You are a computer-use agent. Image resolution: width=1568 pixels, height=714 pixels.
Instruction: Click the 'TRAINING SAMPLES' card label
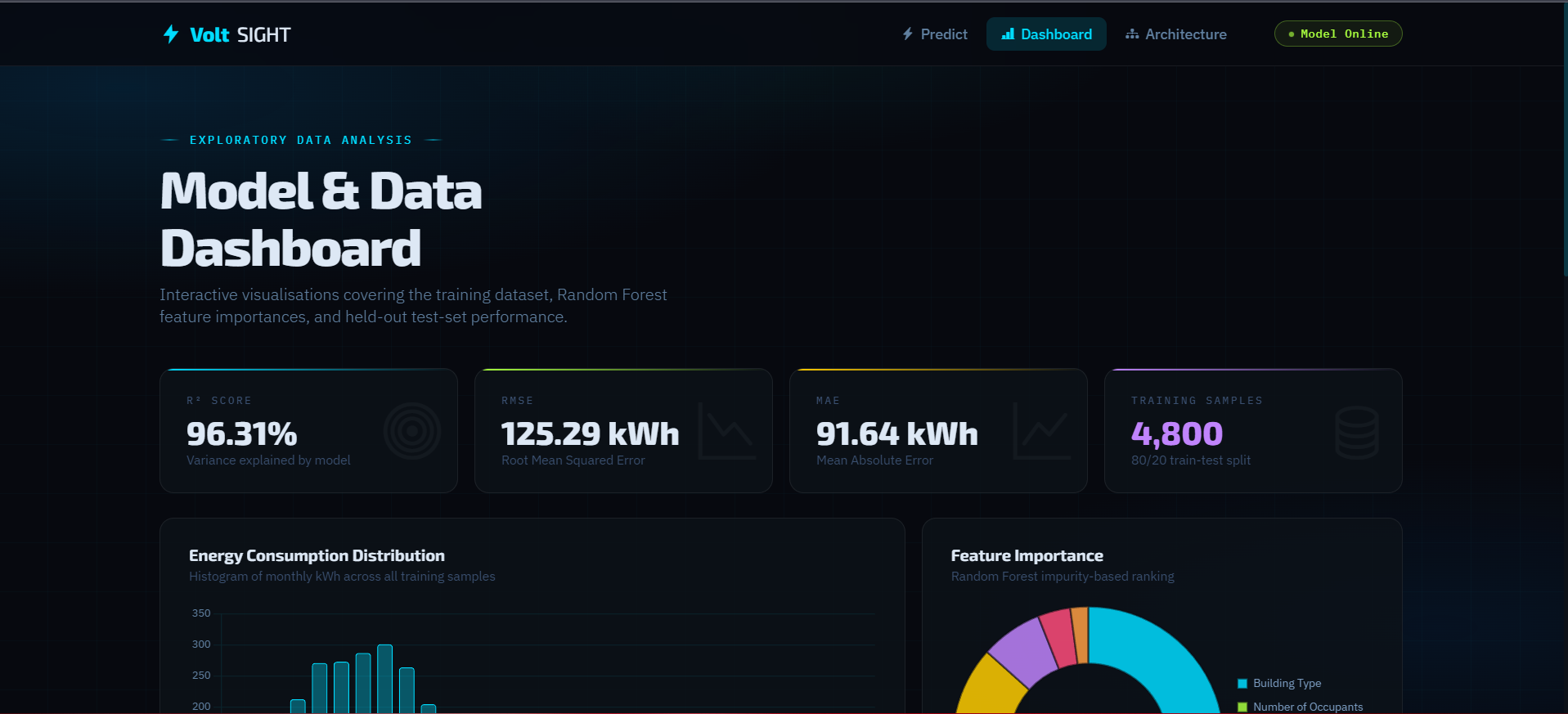[x=1197, y=401]
